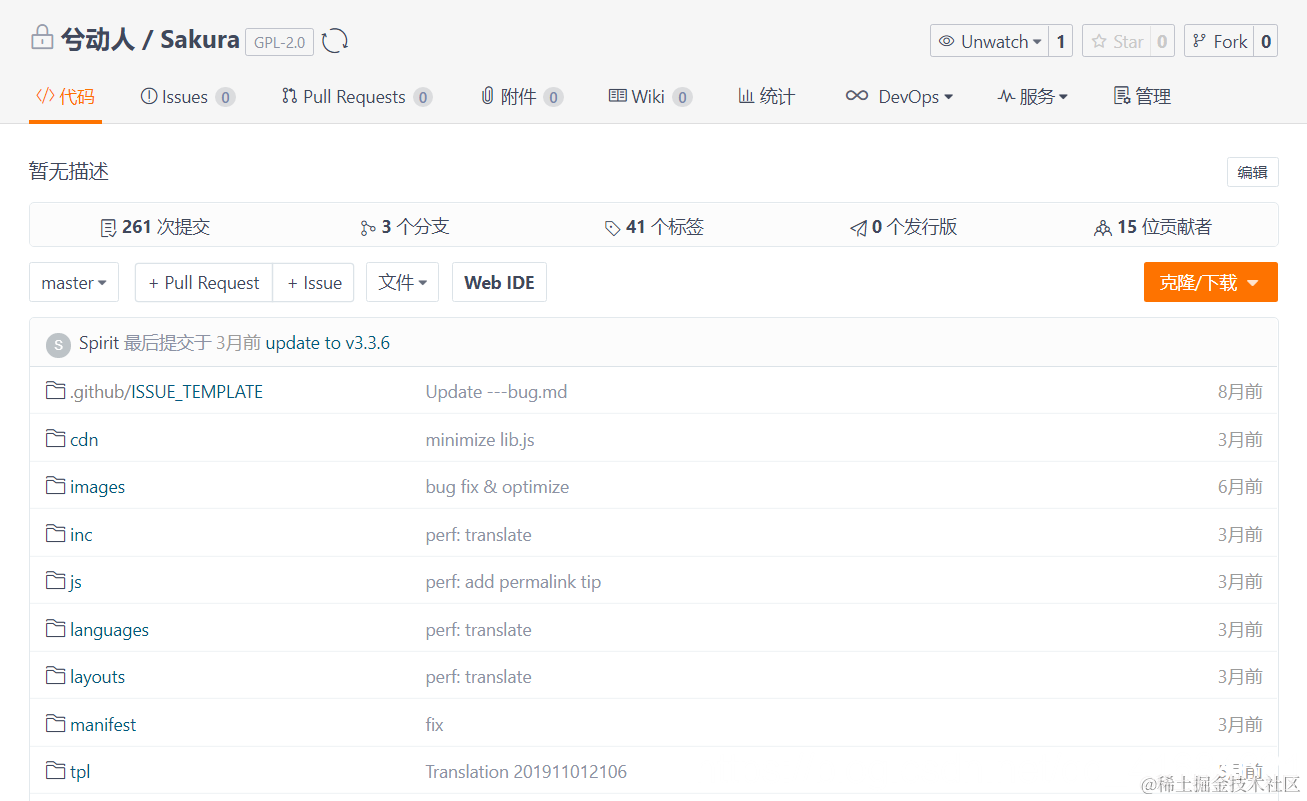The image size is (1307, 801).
Task: Fork the Sakura repository
Action: (x=1219, y=41)
